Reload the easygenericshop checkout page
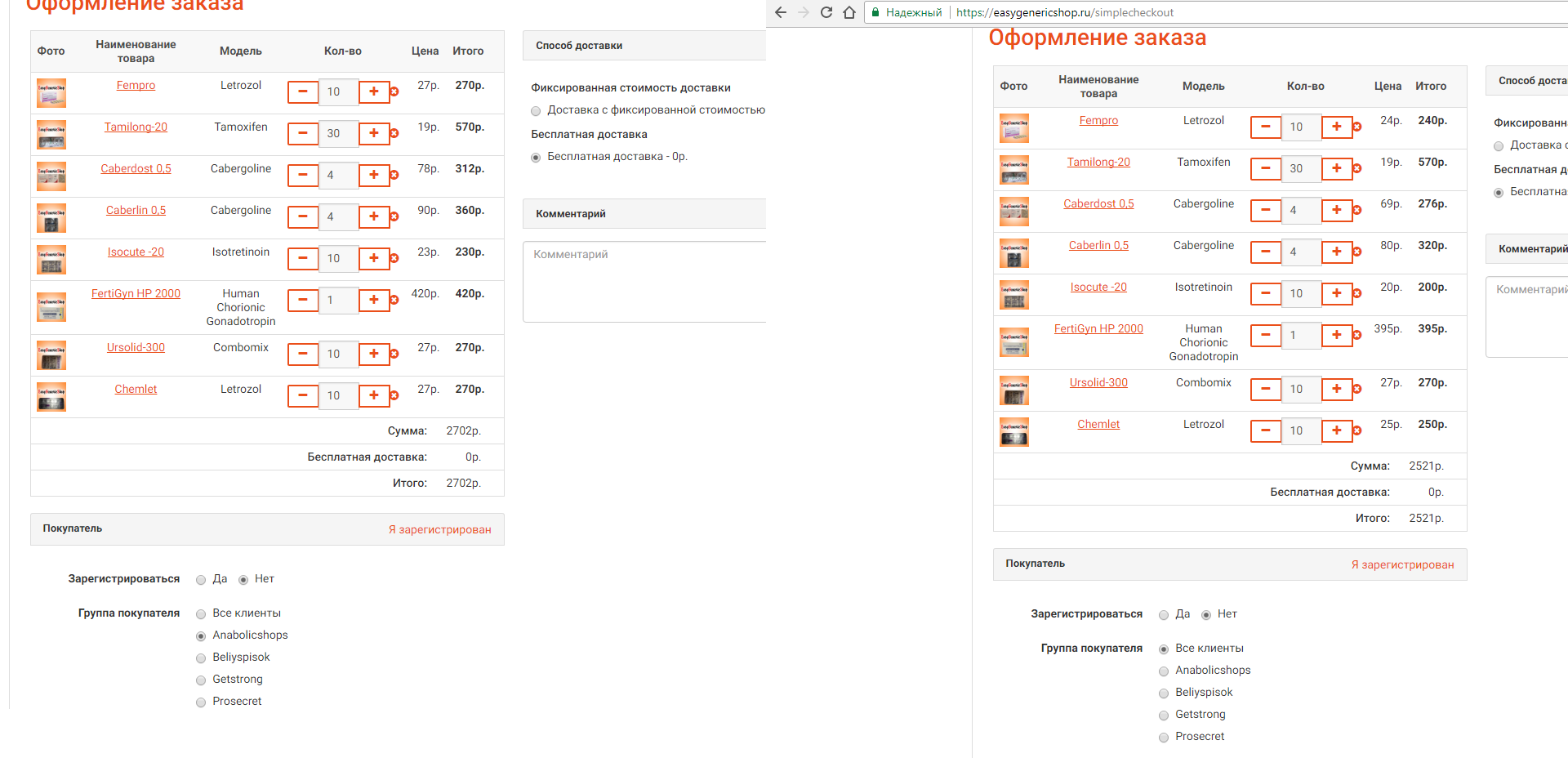Screen dimensions: 1568x758 [x=826, y=12]
